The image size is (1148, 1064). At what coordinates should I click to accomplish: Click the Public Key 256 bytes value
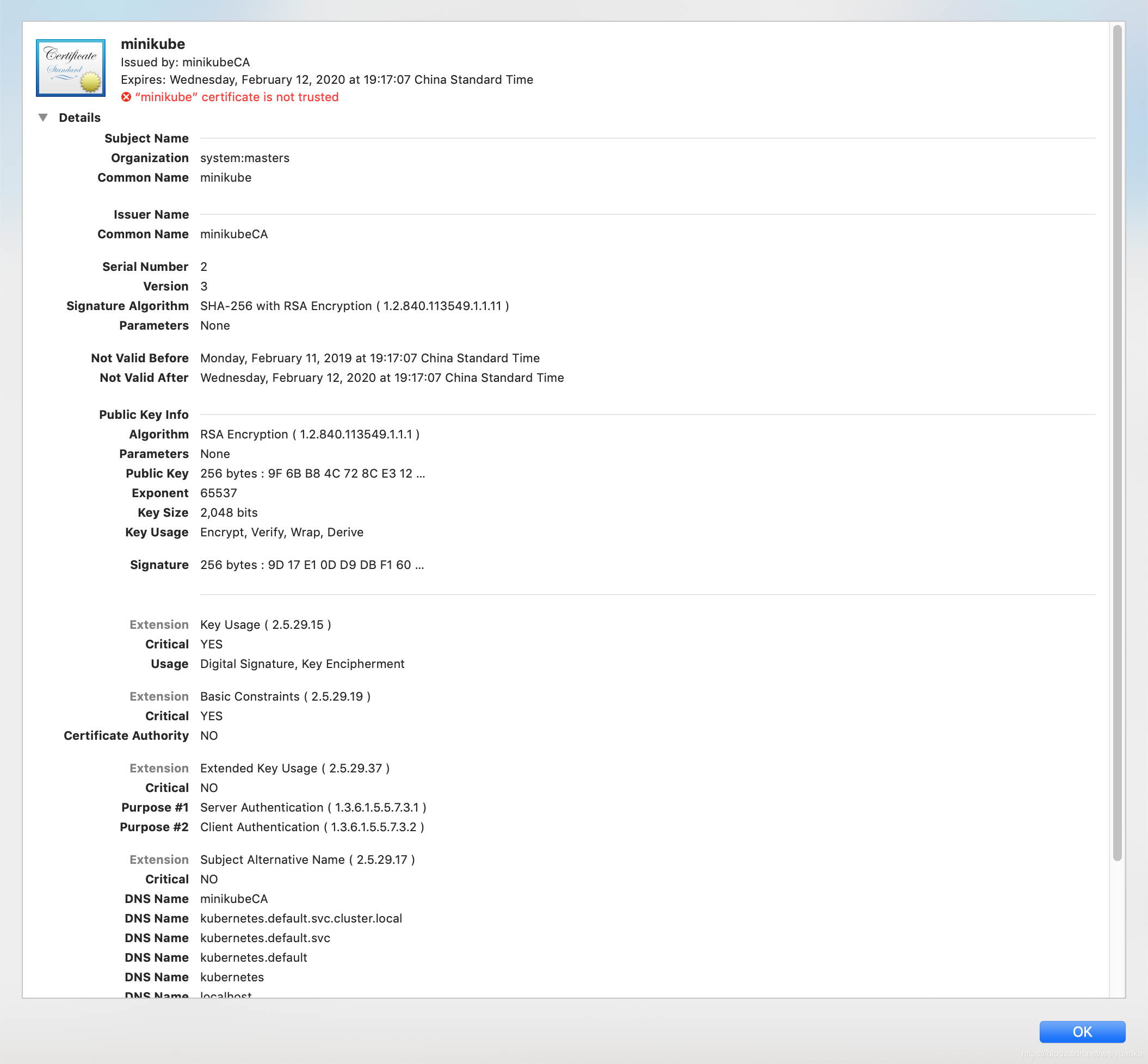point(312,473)
